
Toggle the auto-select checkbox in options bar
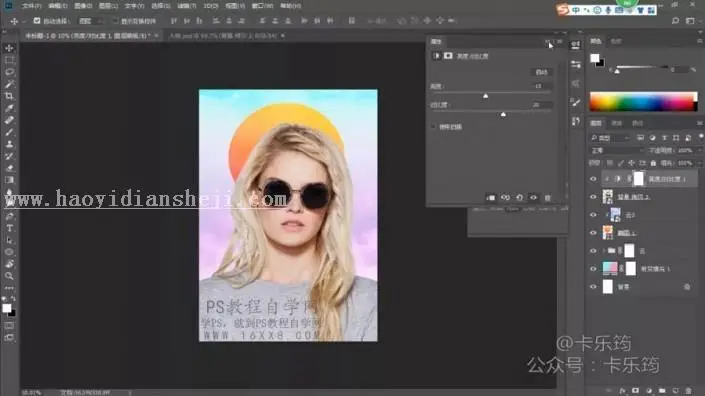37,21
